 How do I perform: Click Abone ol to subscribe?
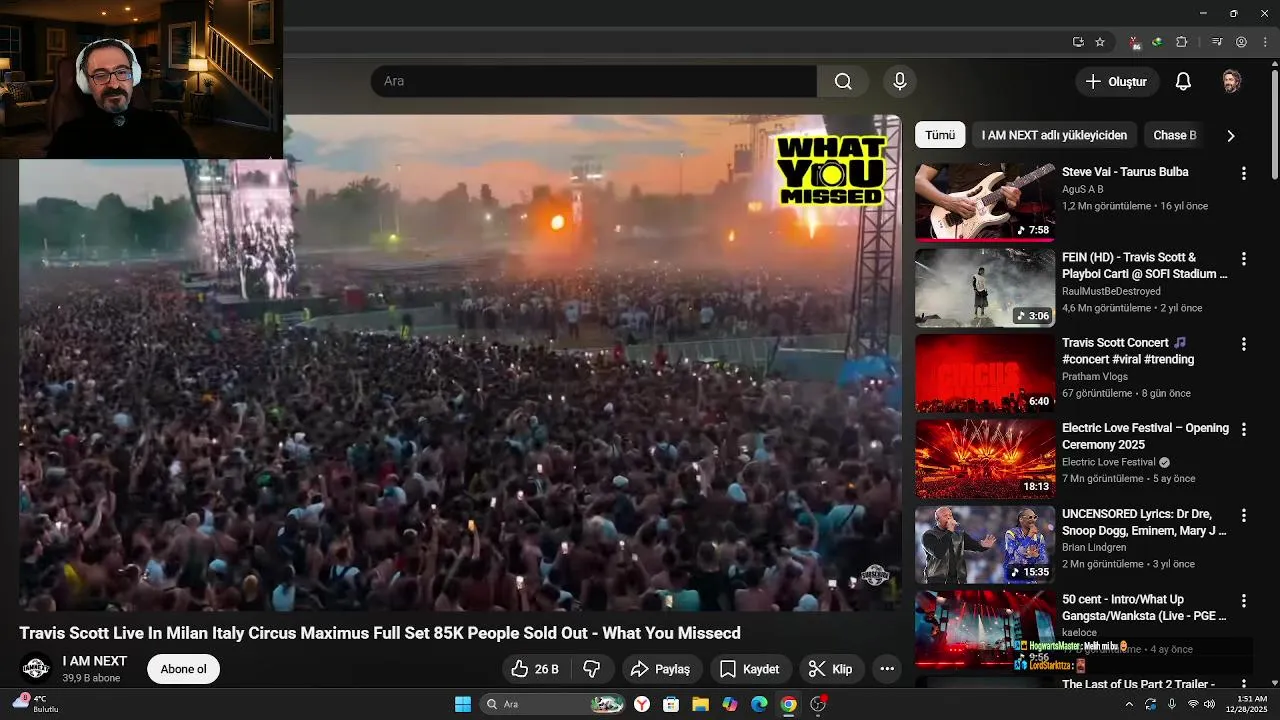click(x=183, y=669)
